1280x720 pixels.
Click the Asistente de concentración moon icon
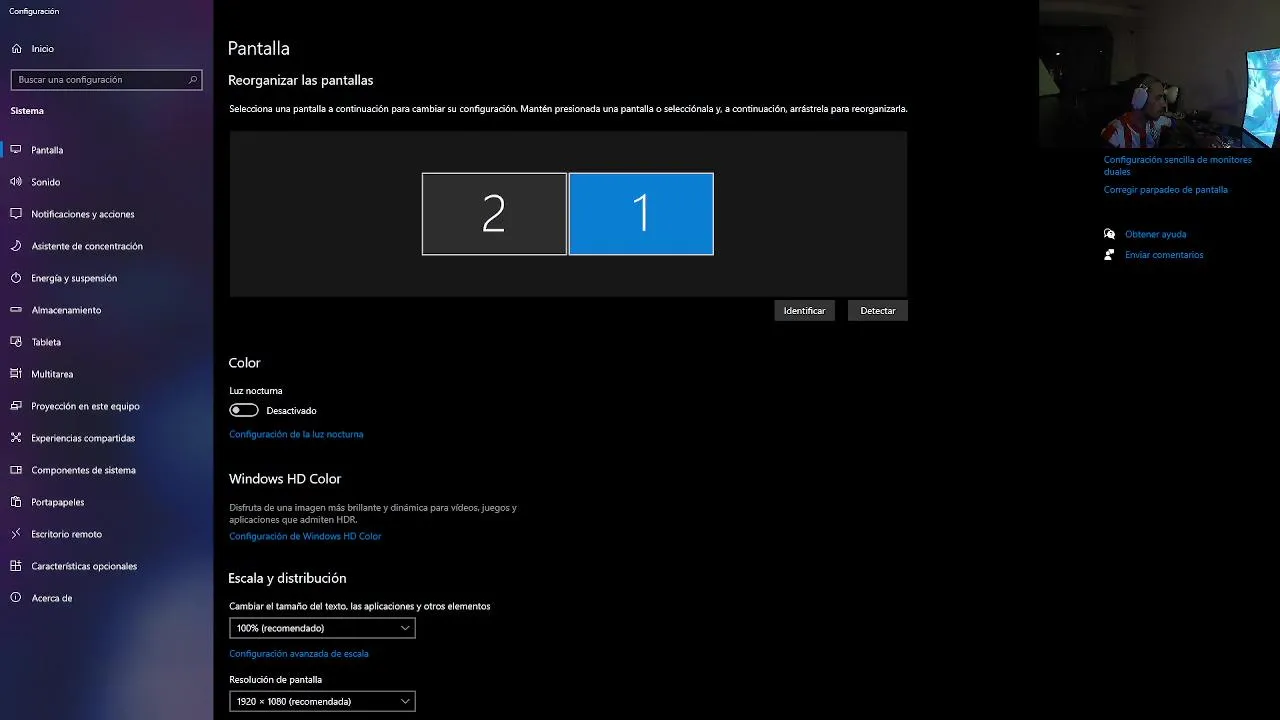click(16, 246)
